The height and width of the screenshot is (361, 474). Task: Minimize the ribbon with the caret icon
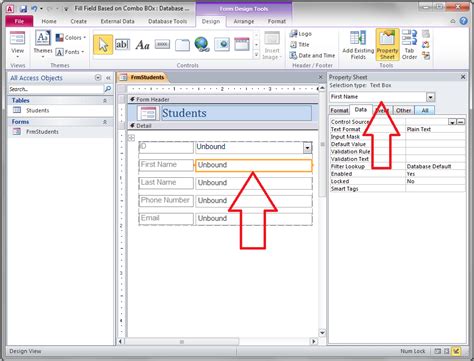pos(453,21)
